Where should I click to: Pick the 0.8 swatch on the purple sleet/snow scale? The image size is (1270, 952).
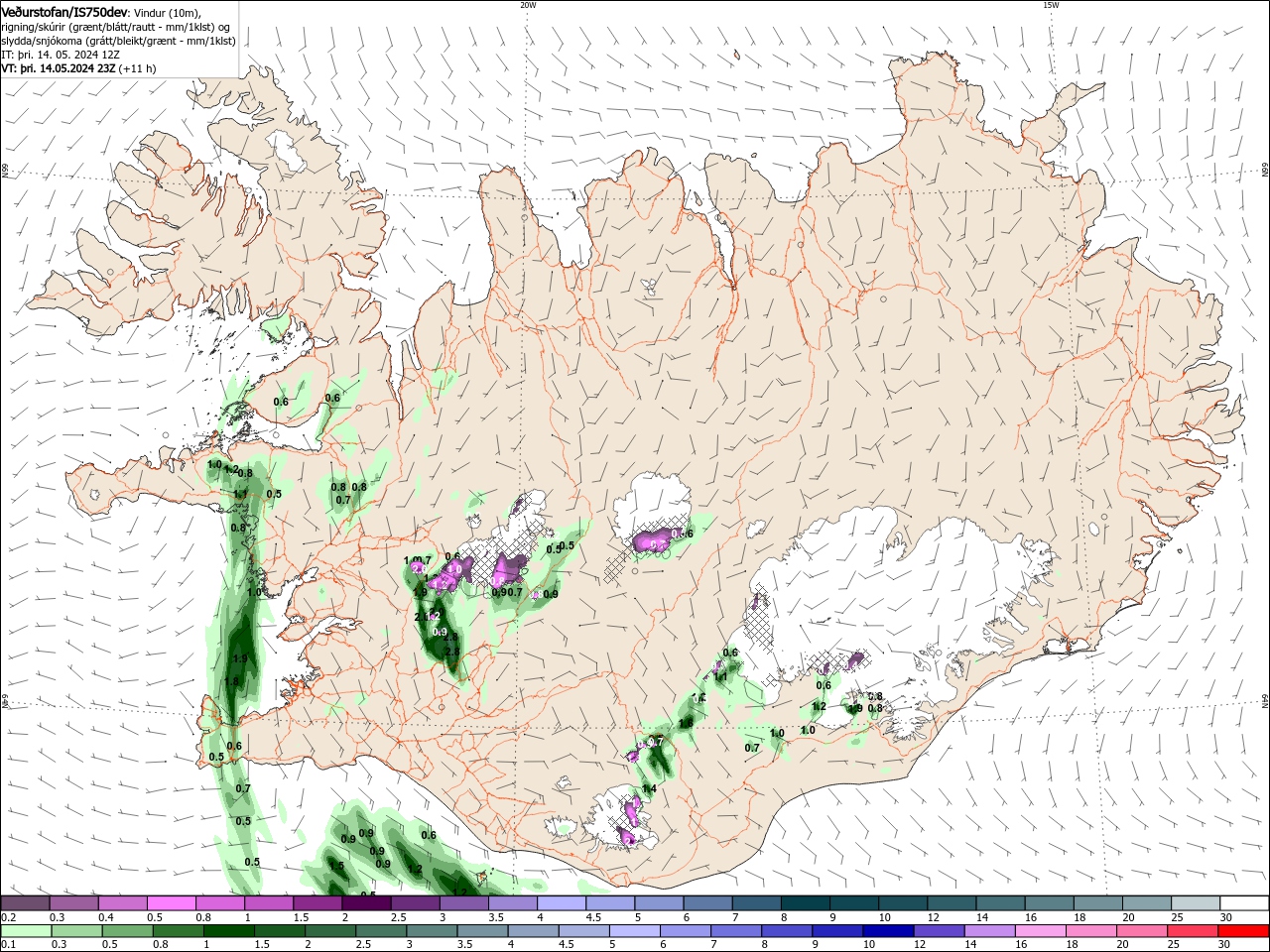coord(219,903)
